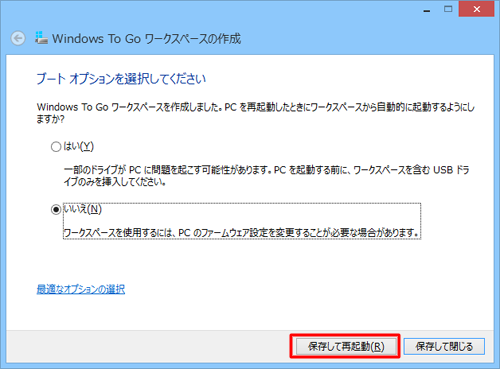The image size is (500, 369).
Task: Click the Windows To Go wizard icon
Action: [x=41, y=38]
